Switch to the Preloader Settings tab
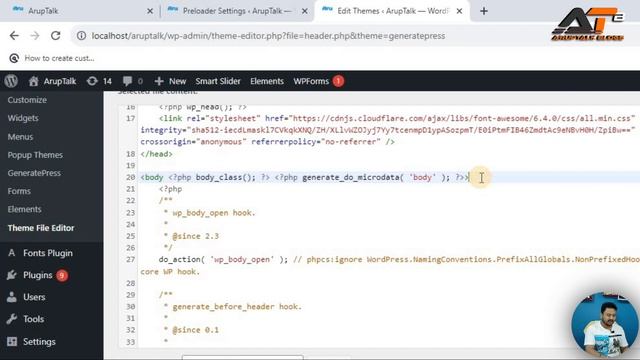The width and height of the screenshot is (640, 360). coord(237,11)
